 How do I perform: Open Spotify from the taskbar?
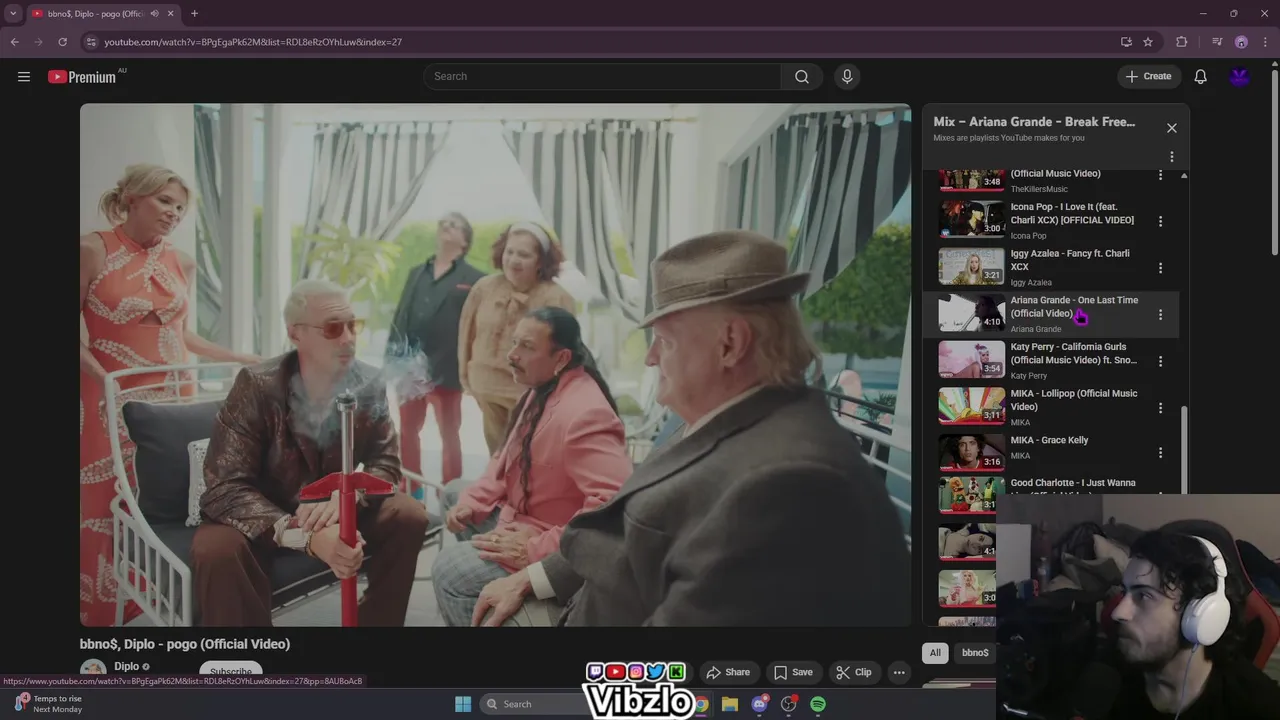818,704
